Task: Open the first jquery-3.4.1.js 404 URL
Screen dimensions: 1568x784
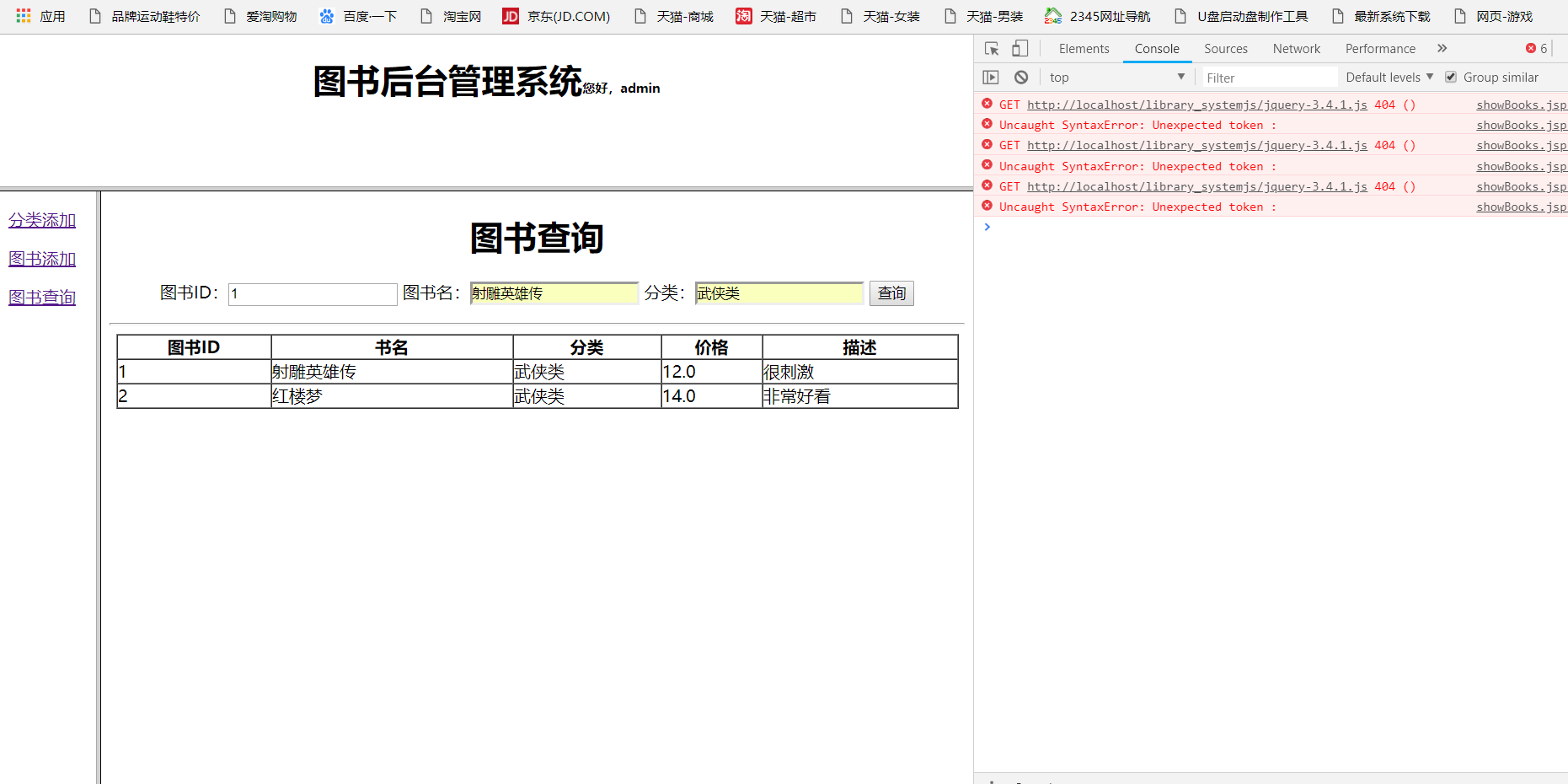Action: (1197, 105)
